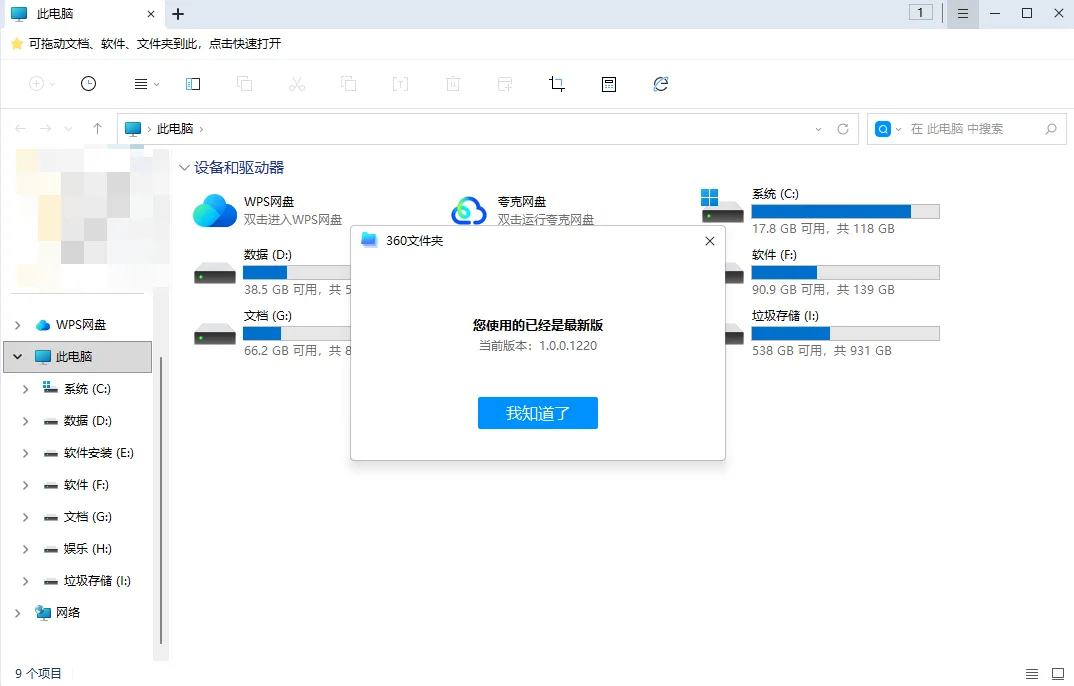Viewport: 1074px width, 686px height.
Task: Expand 系统 (C:) in the sidebar
Action: (25, 389)
